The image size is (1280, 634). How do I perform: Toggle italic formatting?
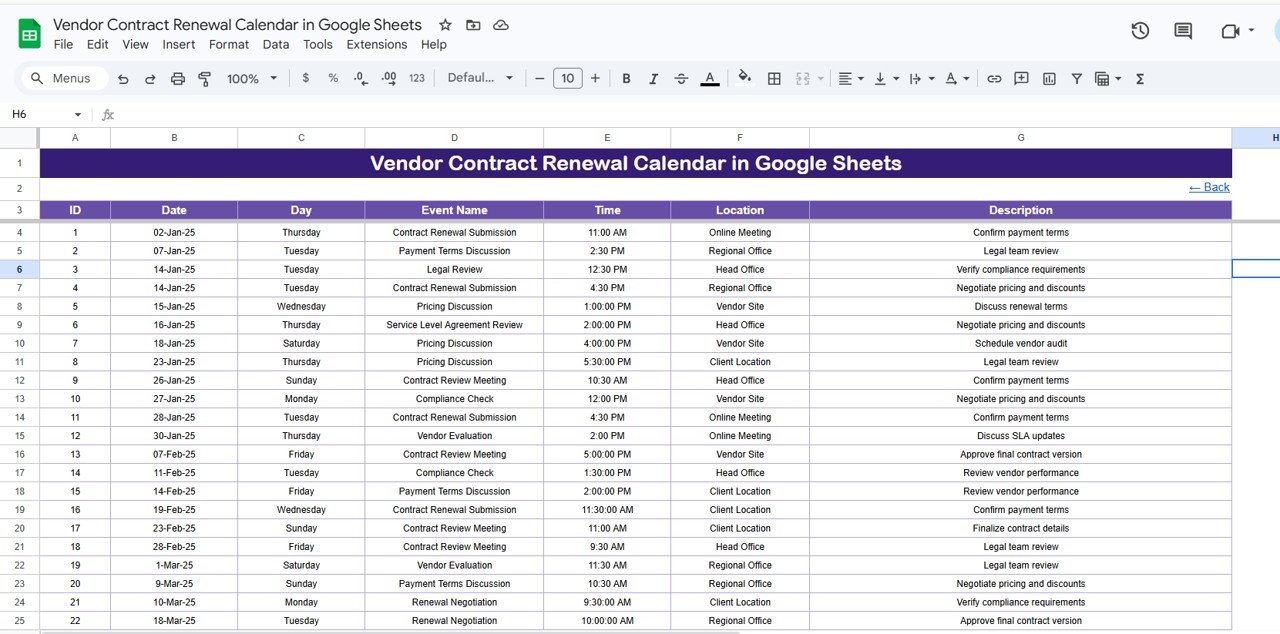[653, 78]
